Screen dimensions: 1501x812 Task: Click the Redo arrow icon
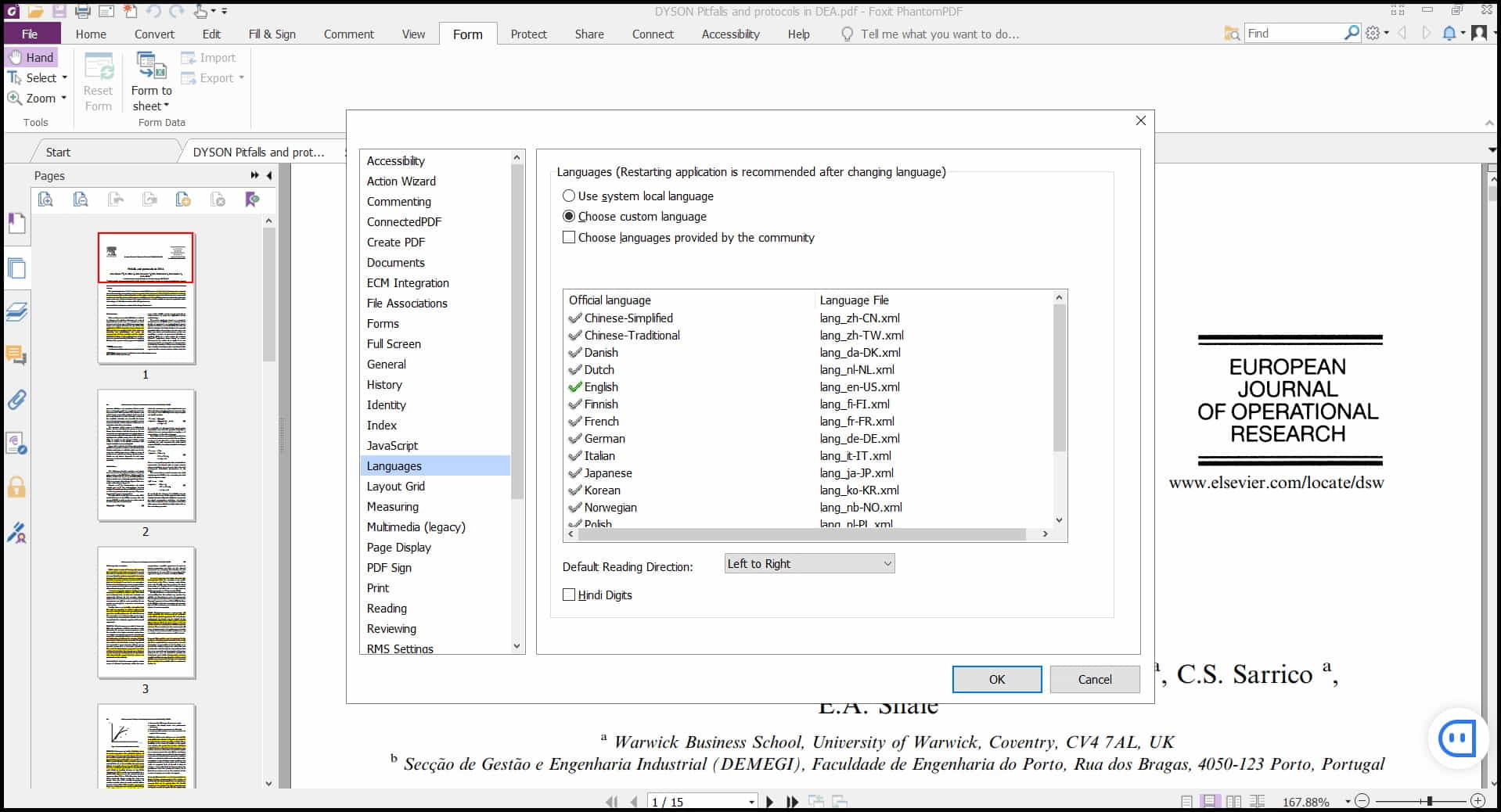pos(177,11)
